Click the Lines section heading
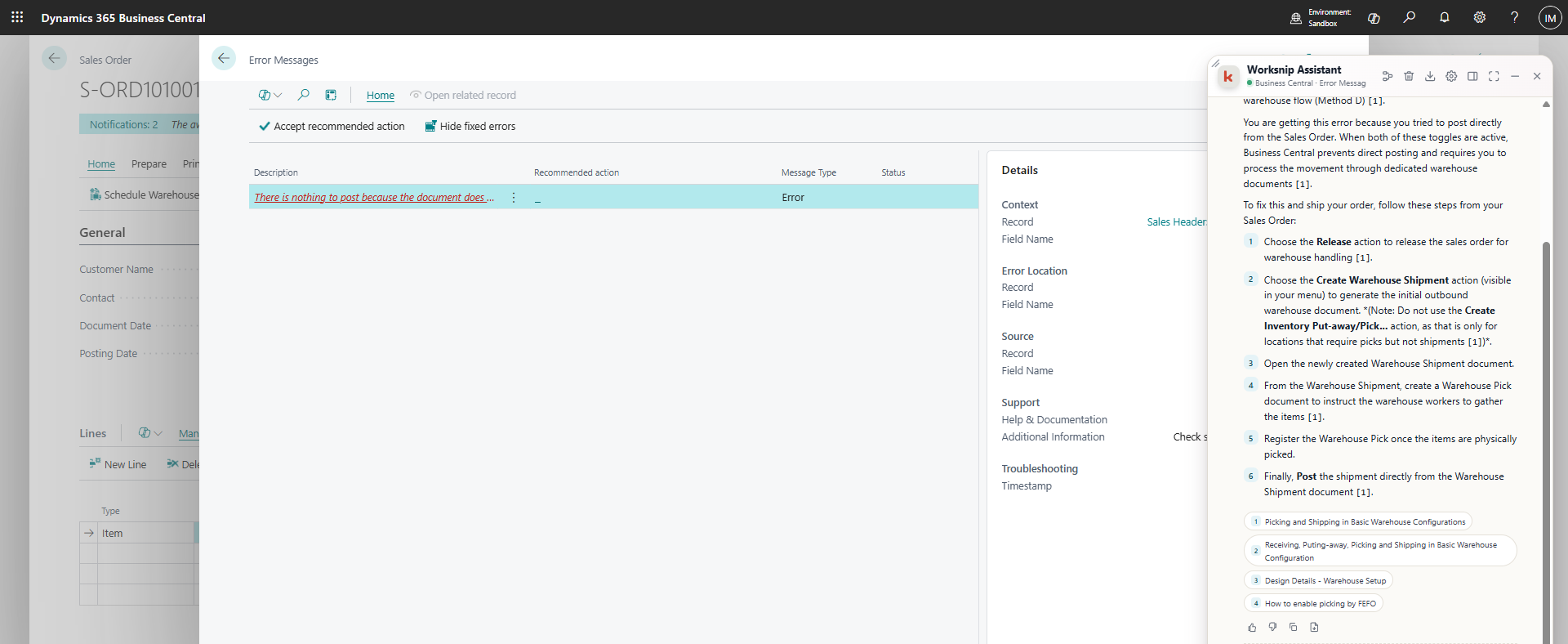The height and width of the screenshot is (644, 1568). coord(93,433)
